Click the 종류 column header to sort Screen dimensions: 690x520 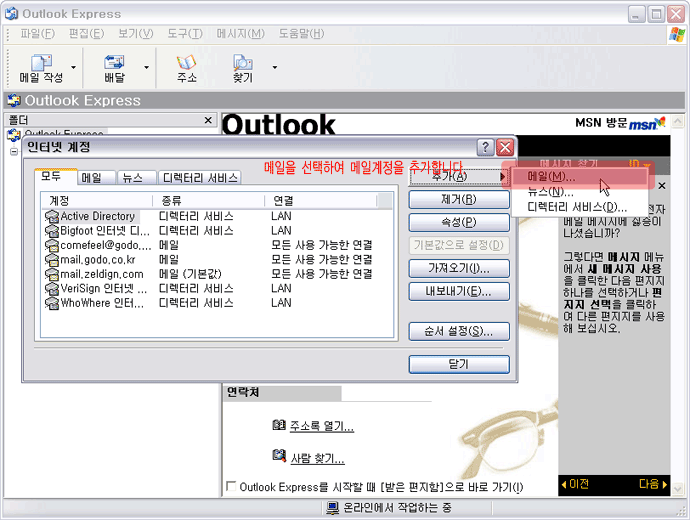208,201
